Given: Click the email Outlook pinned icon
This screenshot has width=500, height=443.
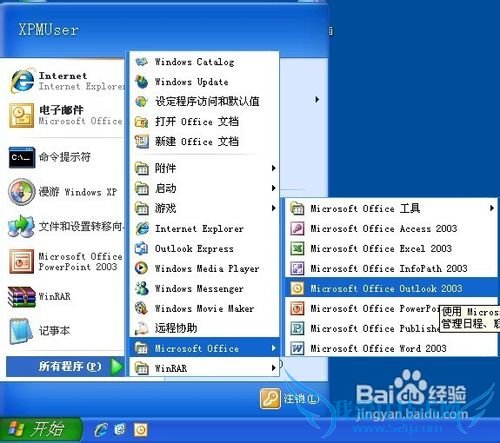Looking at the screenshot, I should click(x=21, y=115).
